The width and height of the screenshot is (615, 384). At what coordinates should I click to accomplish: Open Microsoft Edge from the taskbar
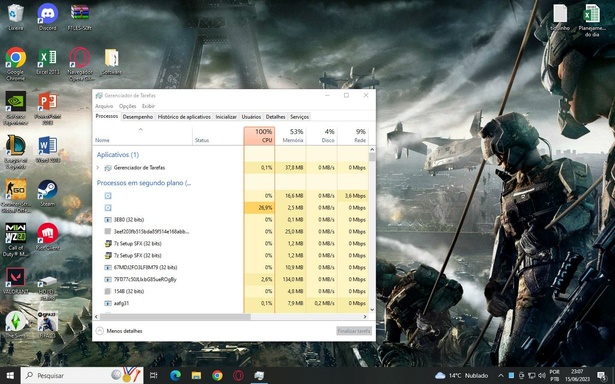175,375
